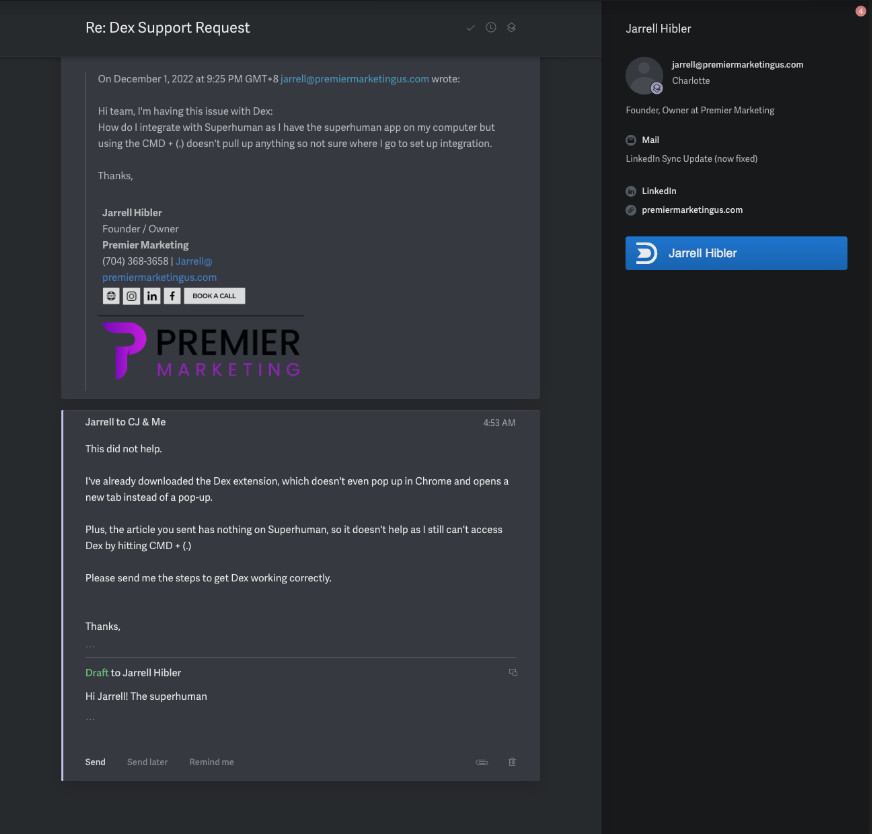Open jarrell@premiermarketingus.com link in quoted header

pos(355,79)
